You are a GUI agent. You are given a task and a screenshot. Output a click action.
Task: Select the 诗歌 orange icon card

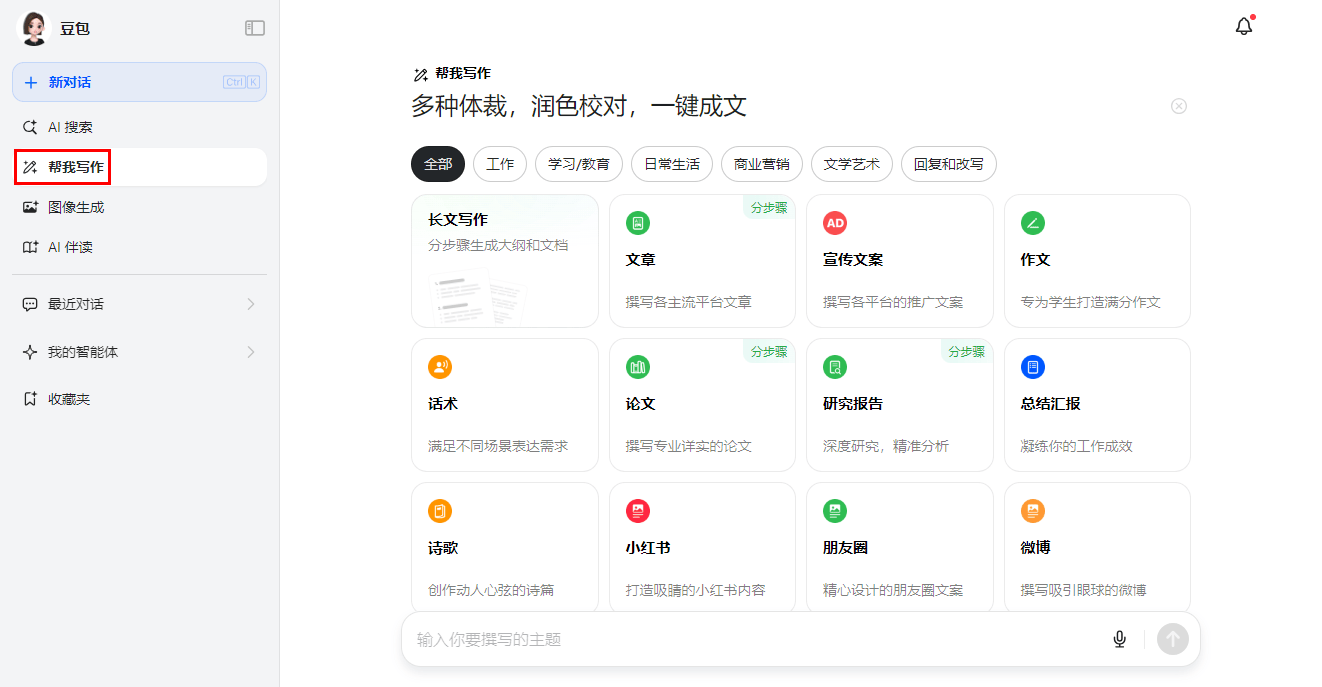[440, 511]
